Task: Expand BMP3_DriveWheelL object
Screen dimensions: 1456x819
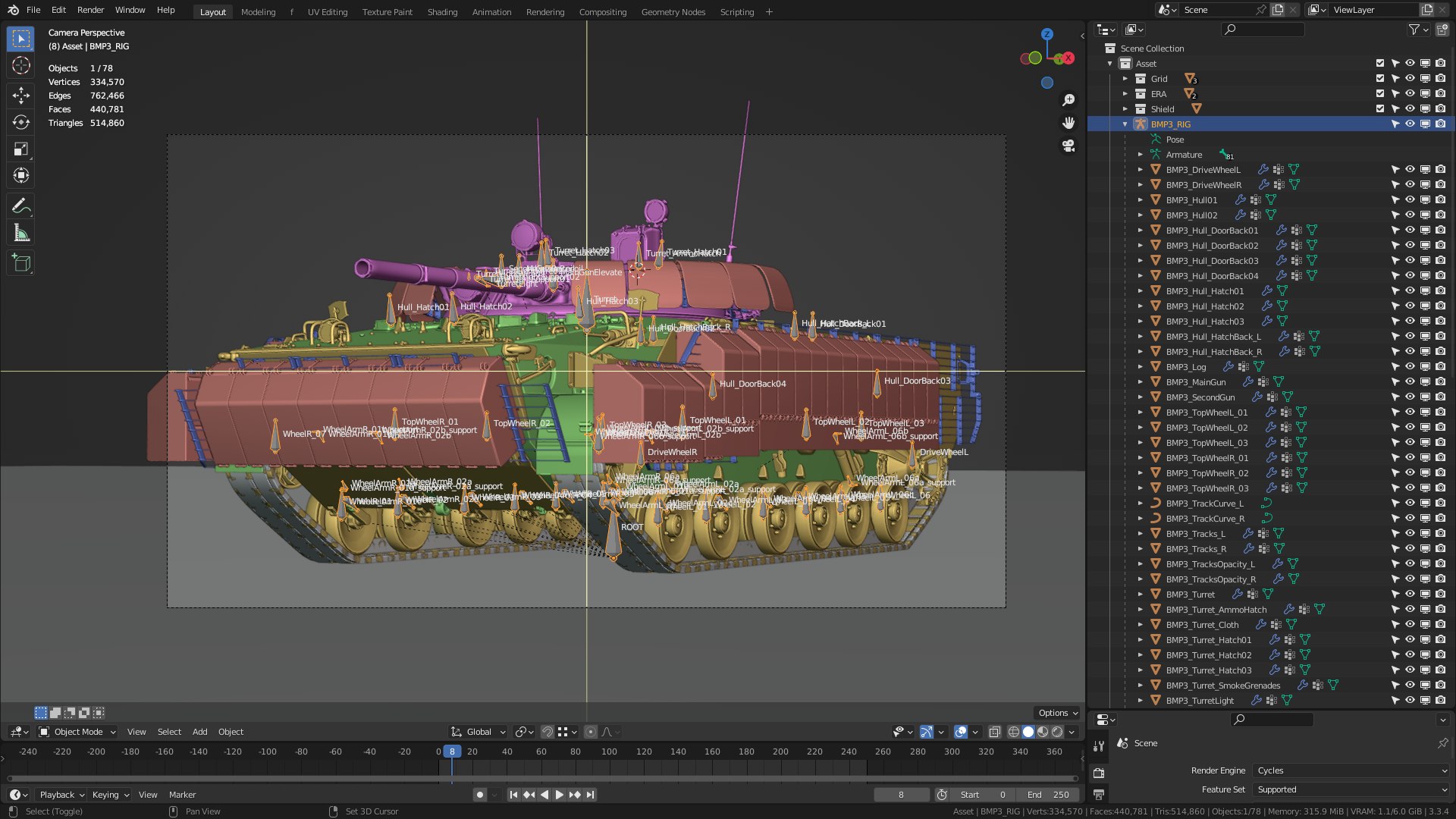Action: tap(1141, 170)
